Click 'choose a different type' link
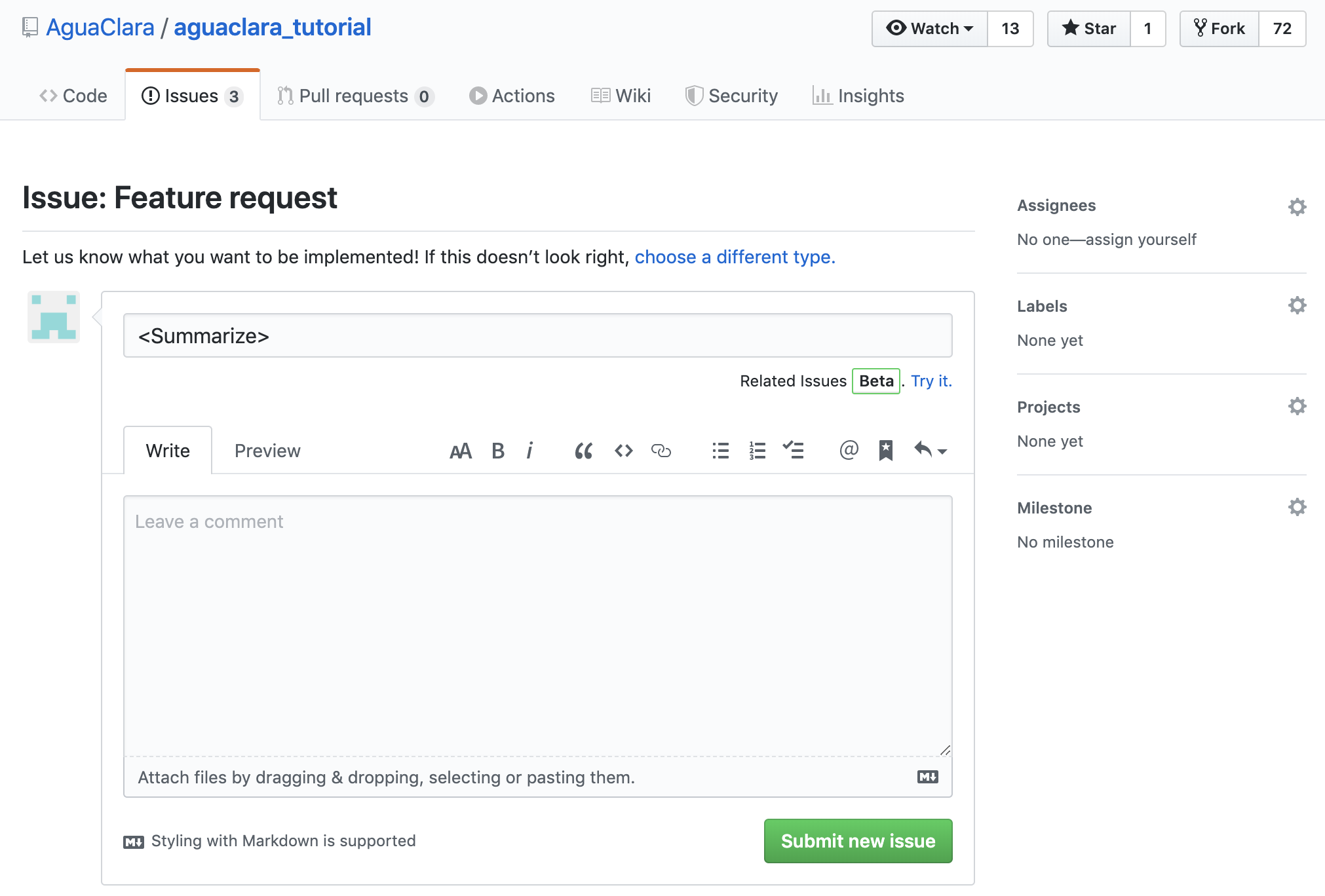The height and width of the screenshot is (896, 1325). point(735,257)
